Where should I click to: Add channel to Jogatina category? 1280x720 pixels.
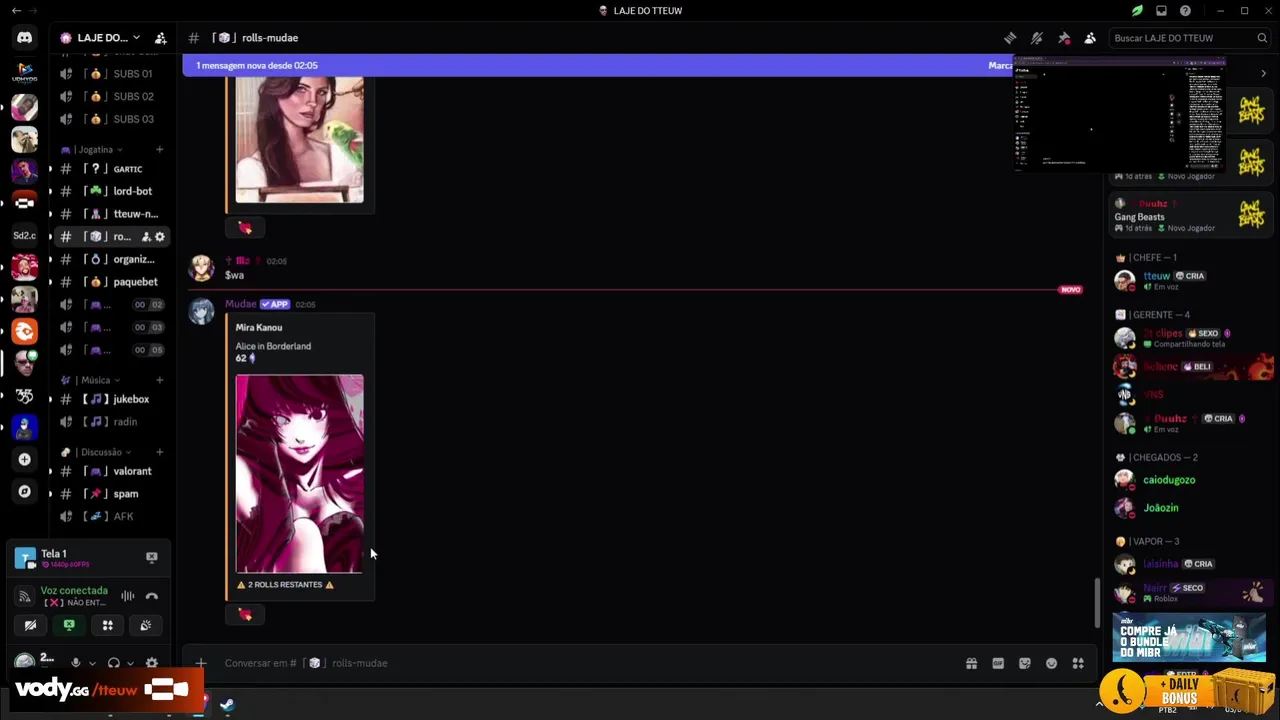pyautogui.click(x=159, y=150)
